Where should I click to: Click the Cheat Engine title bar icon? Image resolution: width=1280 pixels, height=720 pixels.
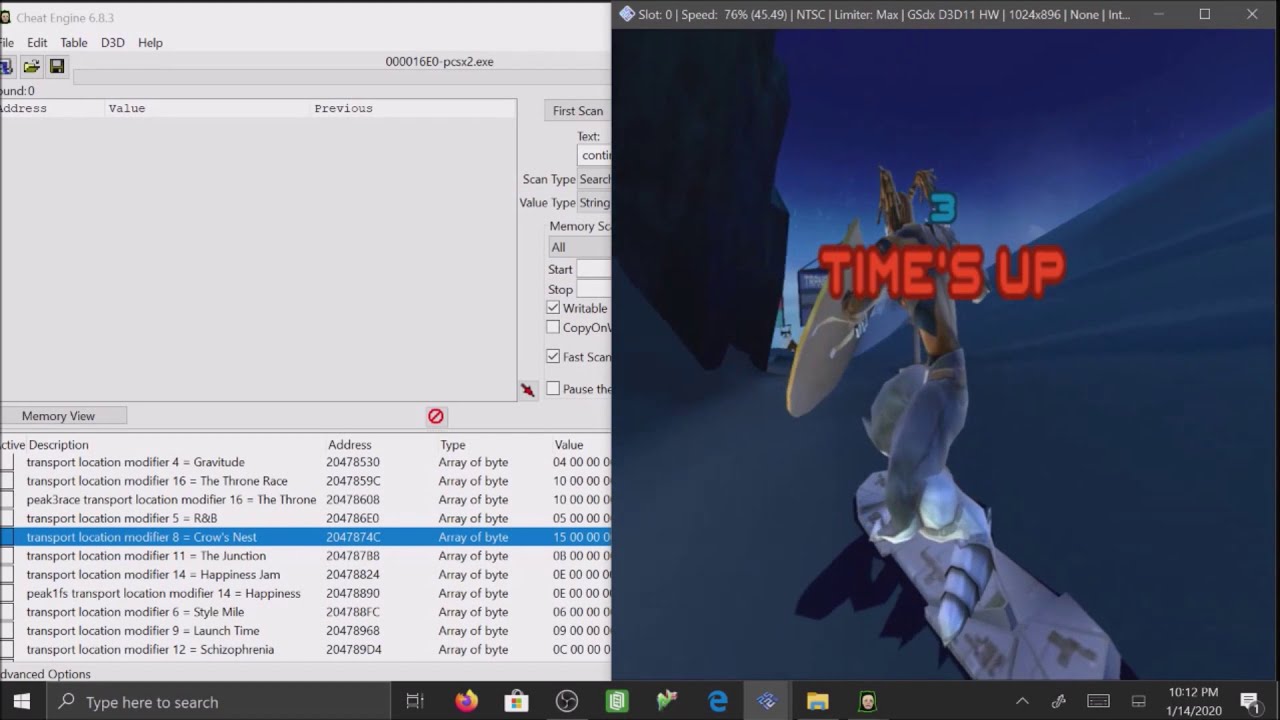5,17
